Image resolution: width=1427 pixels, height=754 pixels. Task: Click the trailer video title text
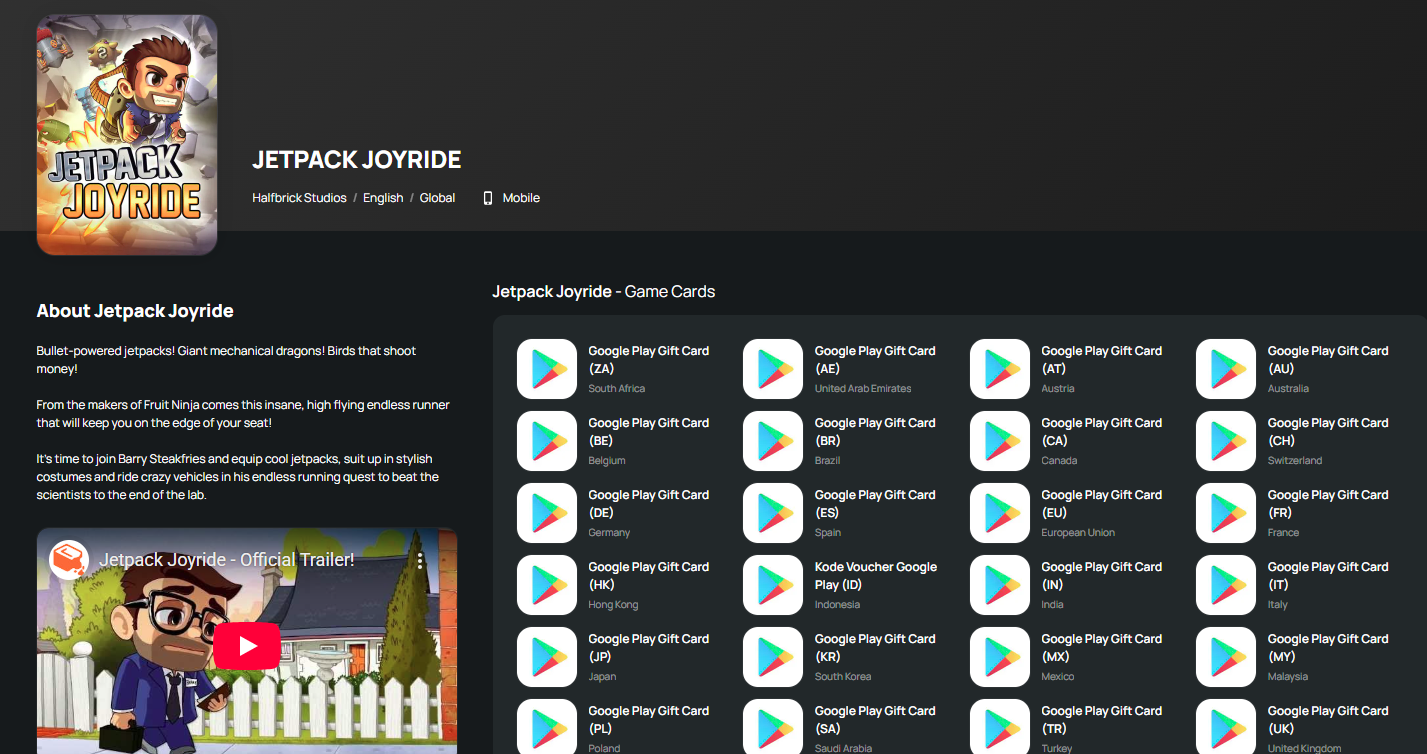(x=227, y=560)
